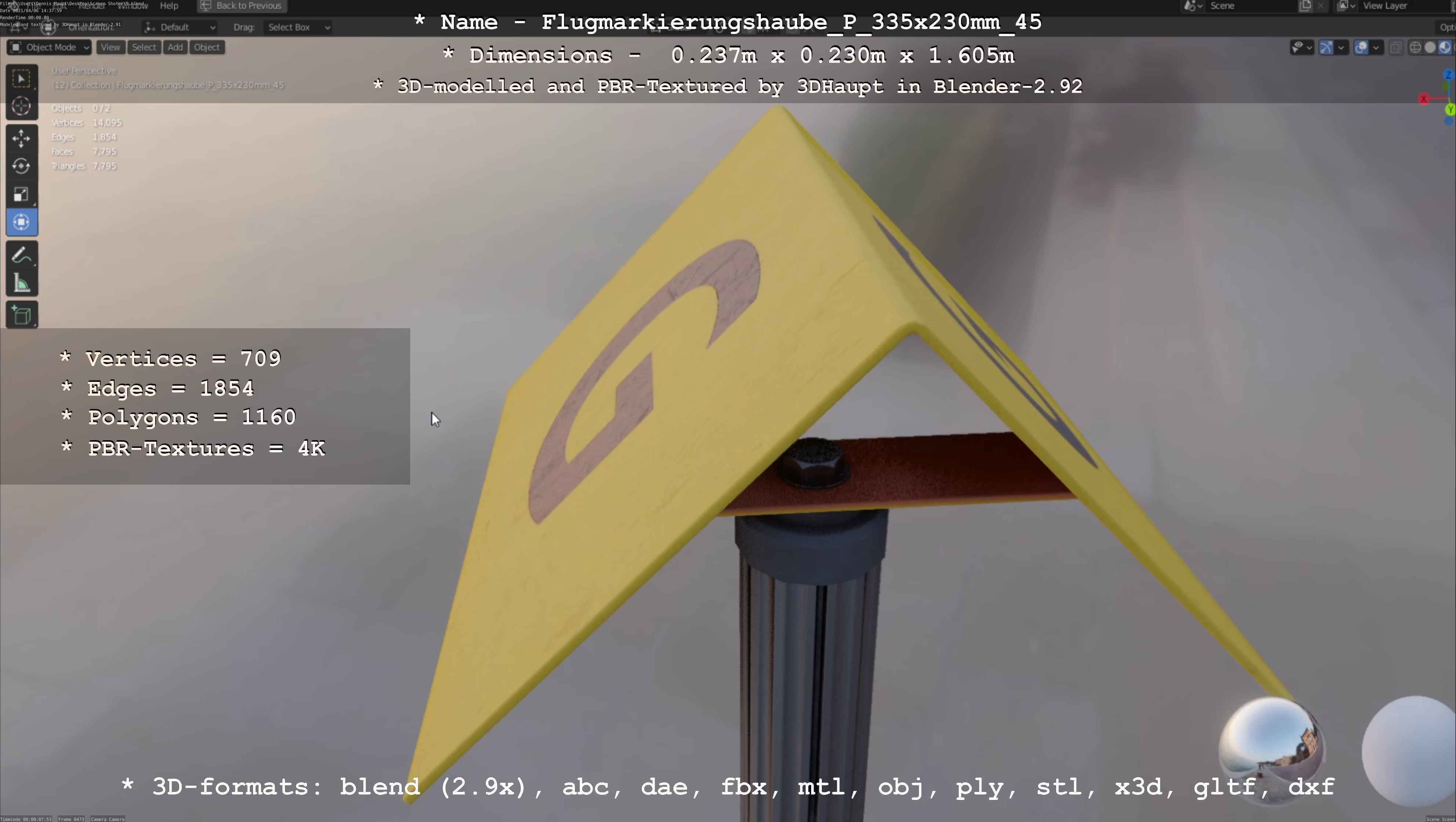Screen dimensions: 1456x822
Task: Click the Scene name field
Action: pos(1252,6)
